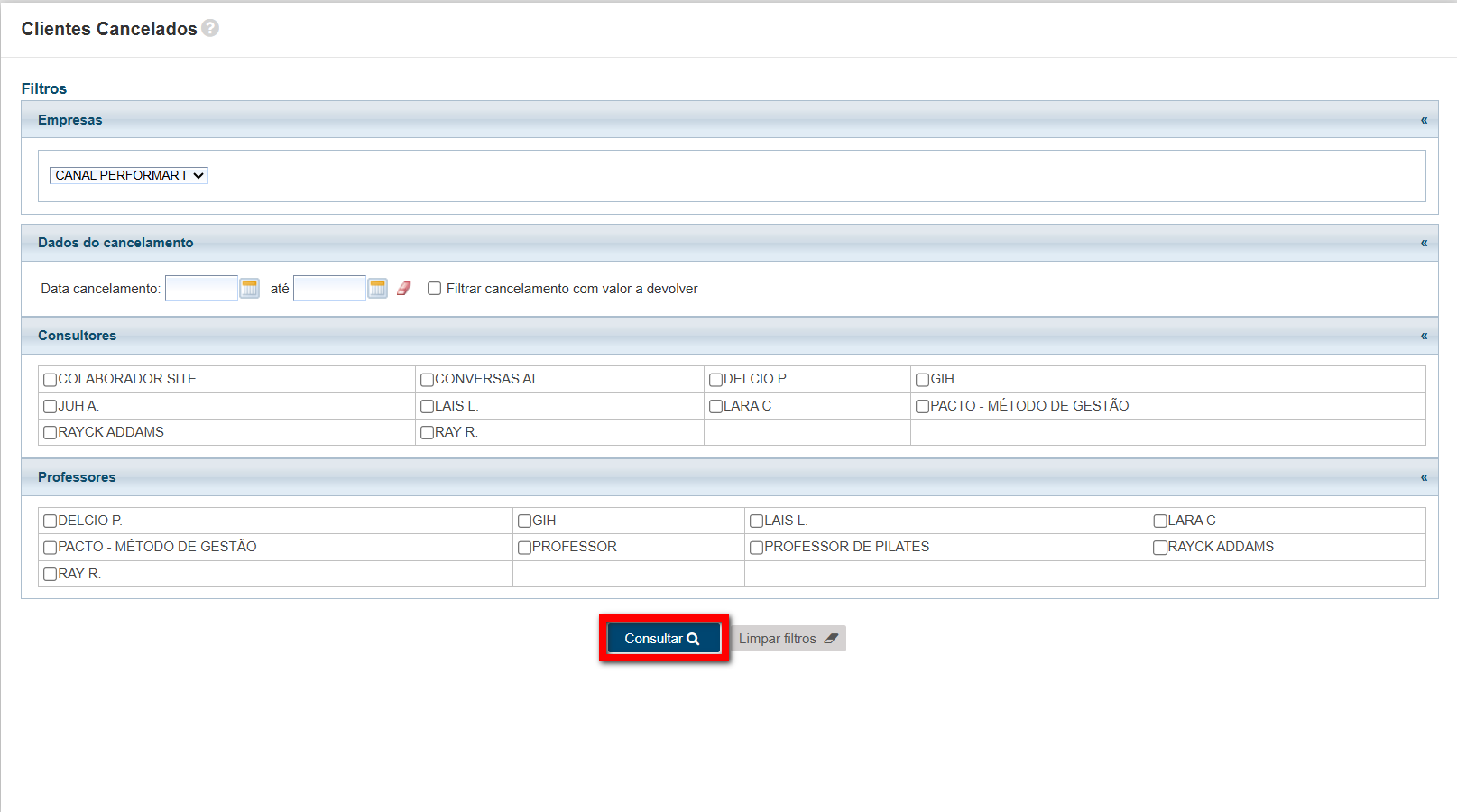Collapse the Dados do cancelamento panel
This screenshot has width=1457, height=812.
point(1424,243)
